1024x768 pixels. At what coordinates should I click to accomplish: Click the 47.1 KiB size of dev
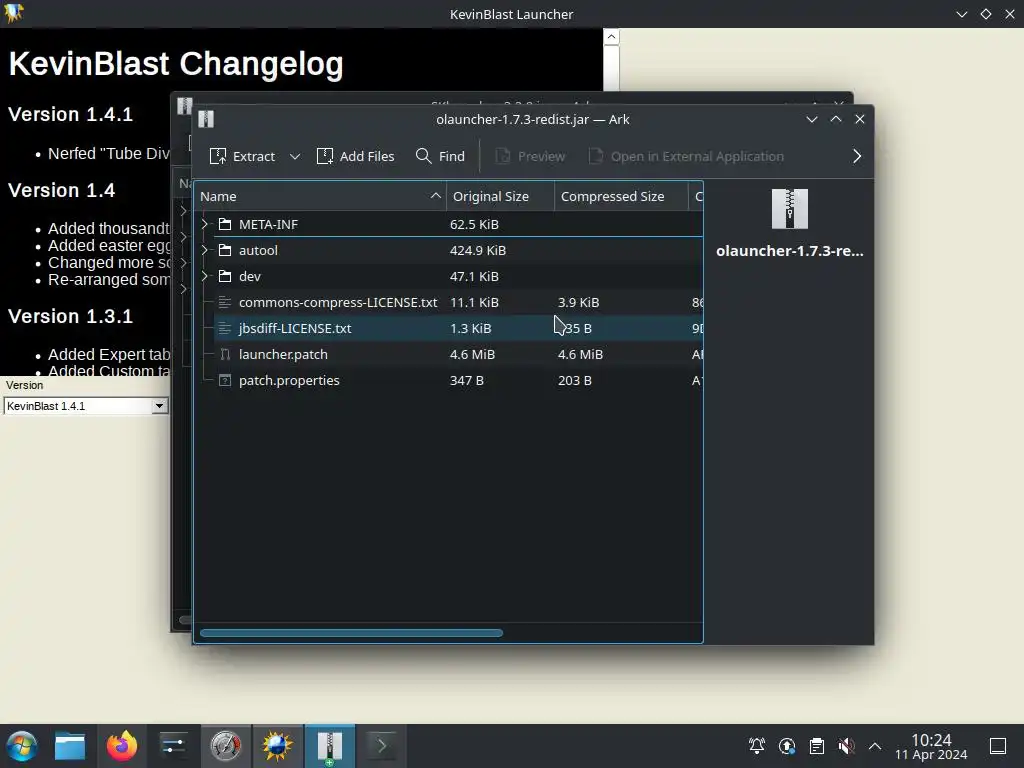click(x=474, y=276)
